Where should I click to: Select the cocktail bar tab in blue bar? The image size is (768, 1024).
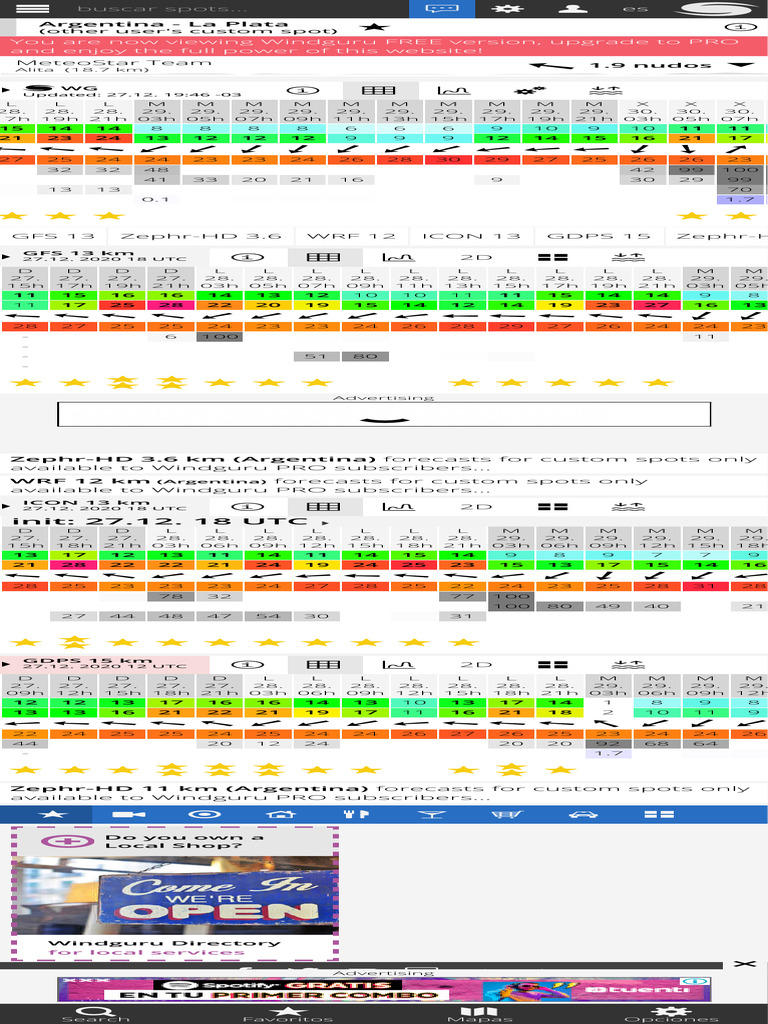[432, 814]
